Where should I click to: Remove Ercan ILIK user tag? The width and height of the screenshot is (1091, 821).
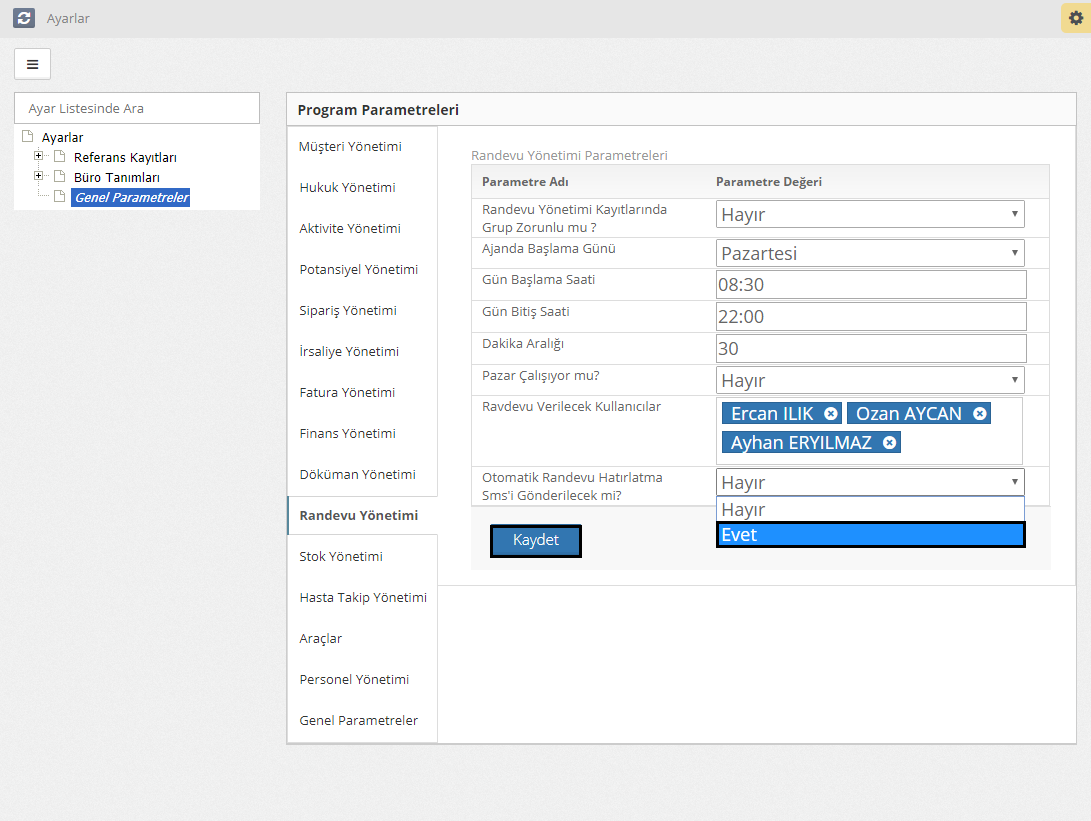[831, 414]
